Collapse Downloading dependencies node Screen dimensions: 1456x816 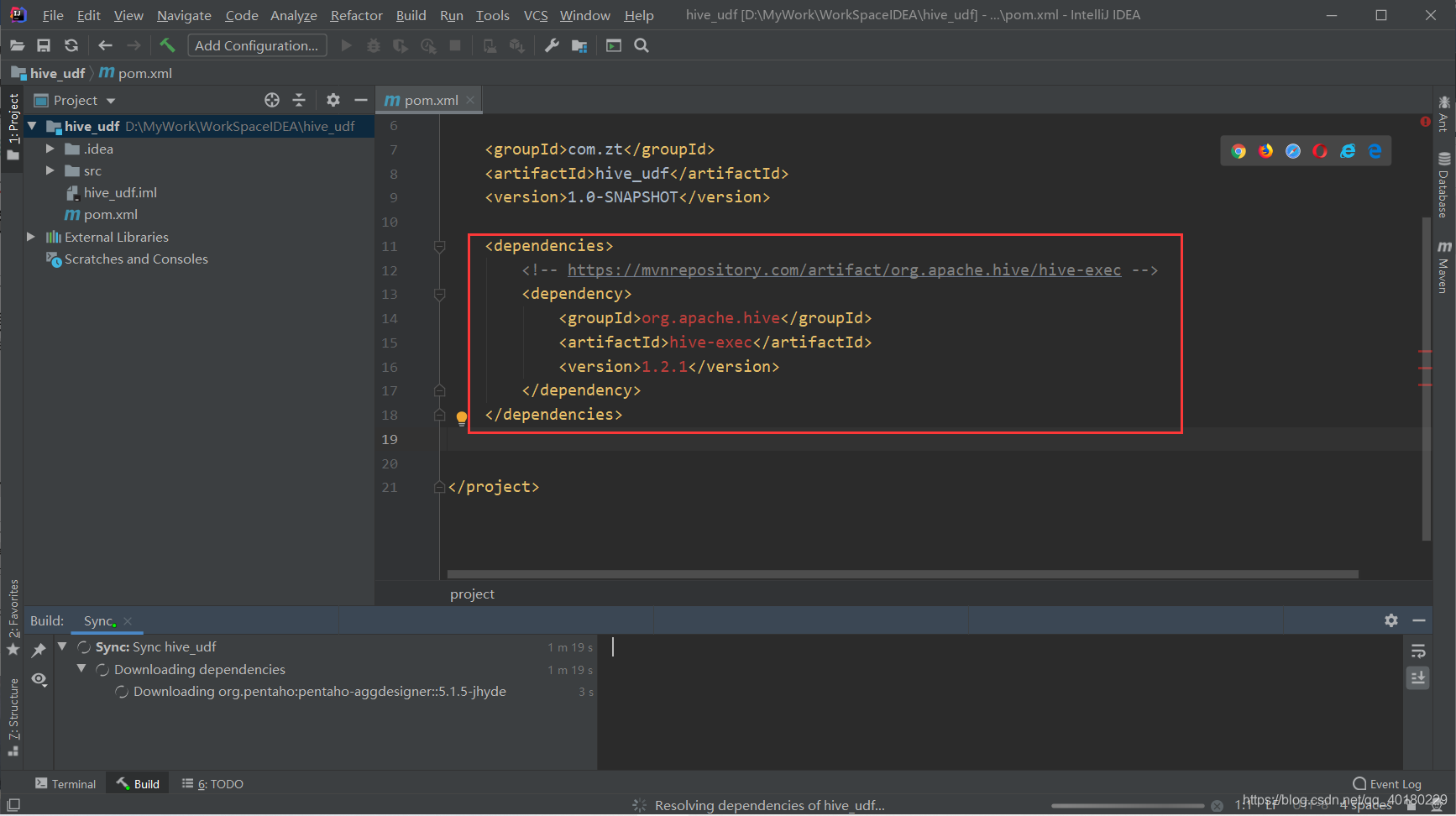point(81,668)
